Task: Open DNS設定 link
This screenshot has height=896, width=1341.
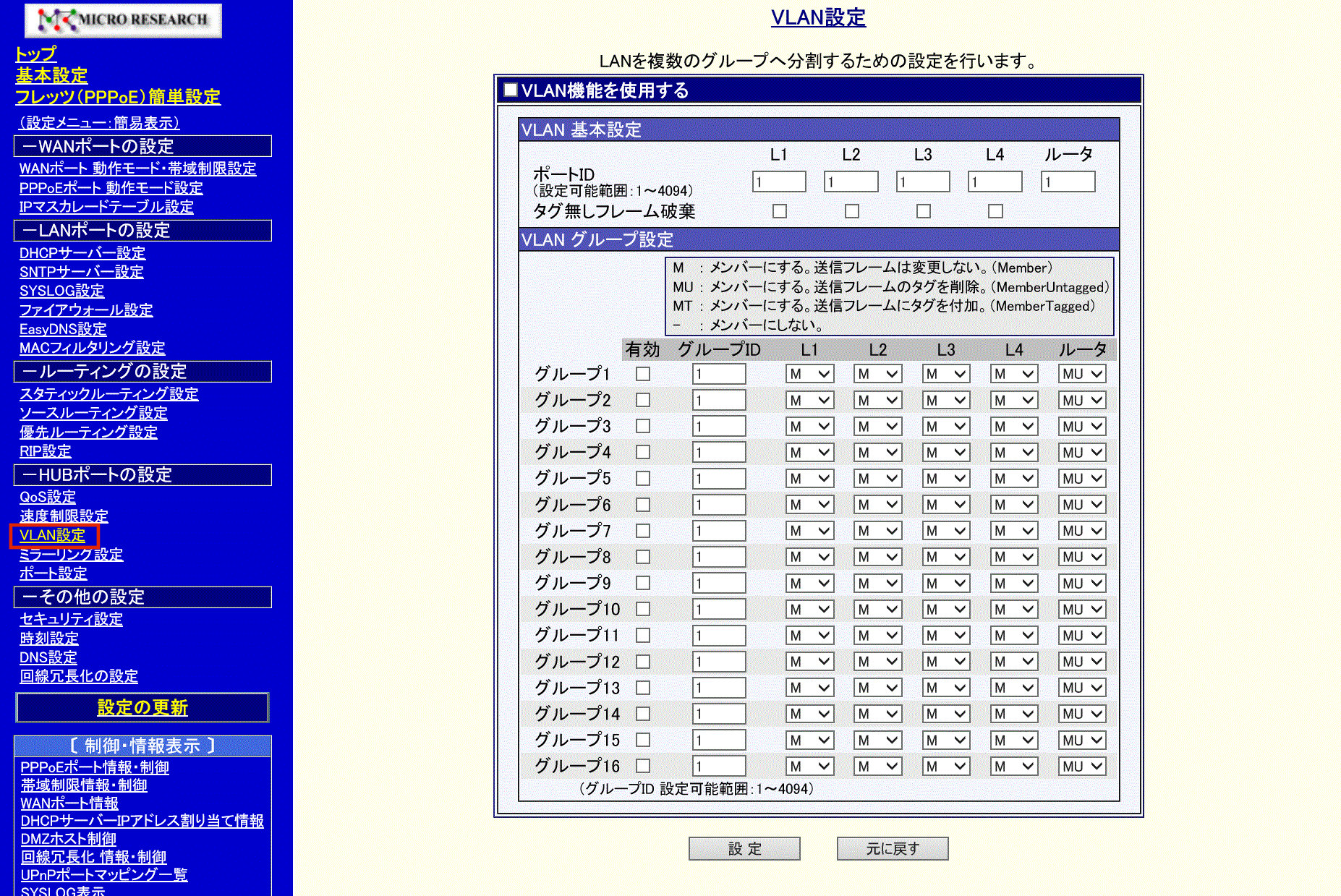Action: [x=48, y=657]
